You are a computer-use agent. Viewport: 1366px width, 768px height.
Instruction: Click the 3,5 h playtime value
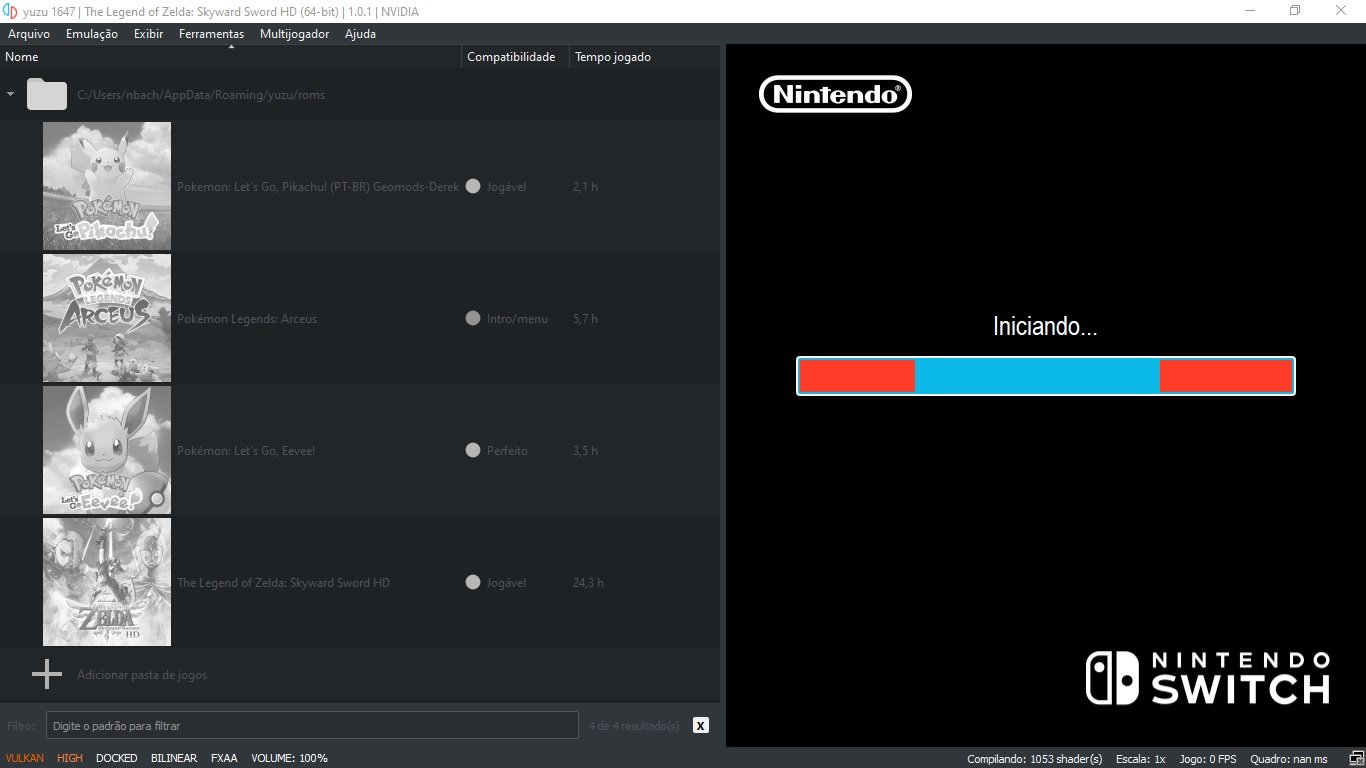tap(585, 451)
